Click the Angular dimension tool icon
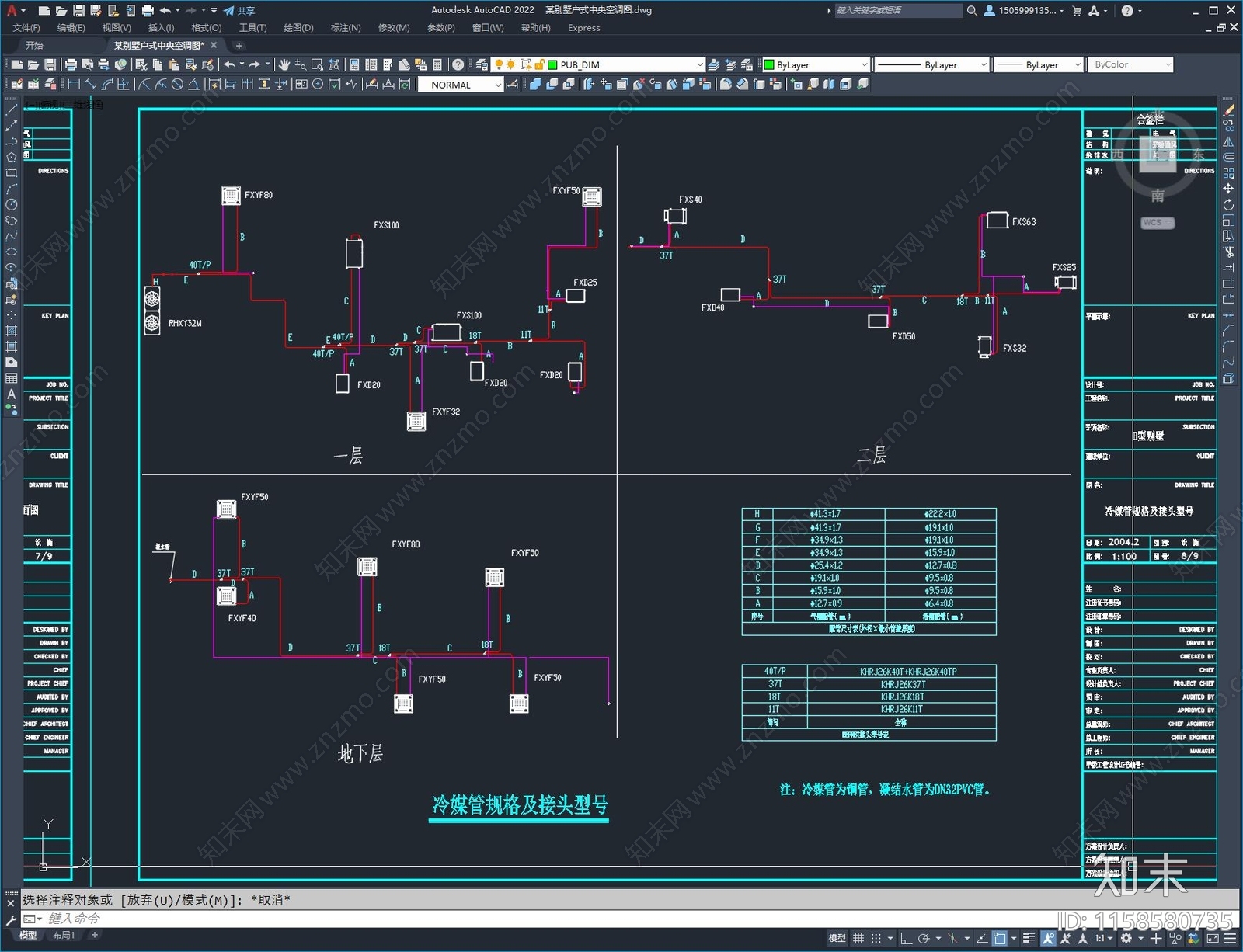Screen dimensions: 1243x952 tap(193, 84)
